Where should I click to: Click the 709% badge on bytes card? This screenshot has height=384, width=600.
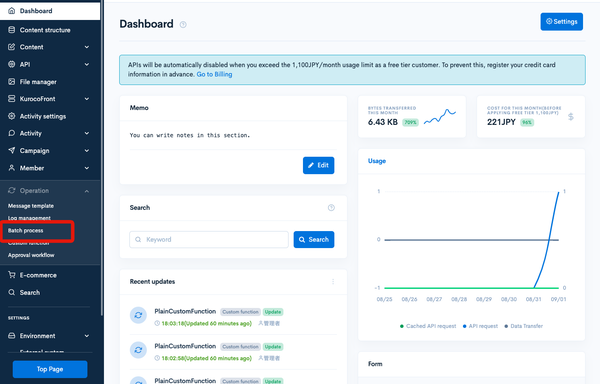(x=410, y=122)
